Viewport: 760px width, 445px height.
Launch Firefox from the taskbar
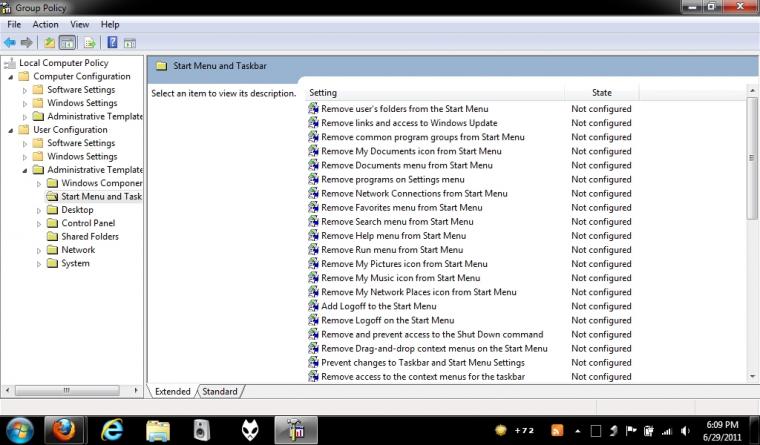(63, 429)
